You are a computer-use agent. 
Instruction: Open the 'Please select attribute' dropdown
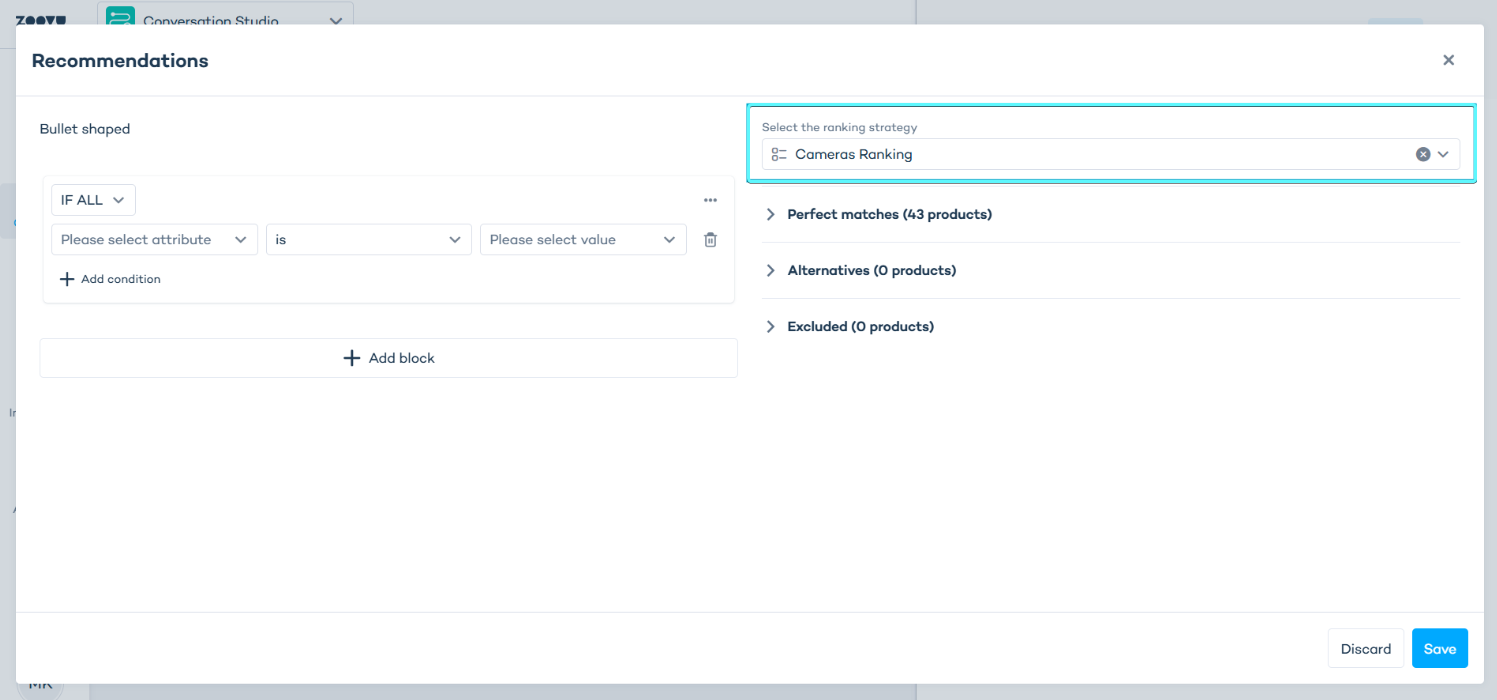(154, 240)
